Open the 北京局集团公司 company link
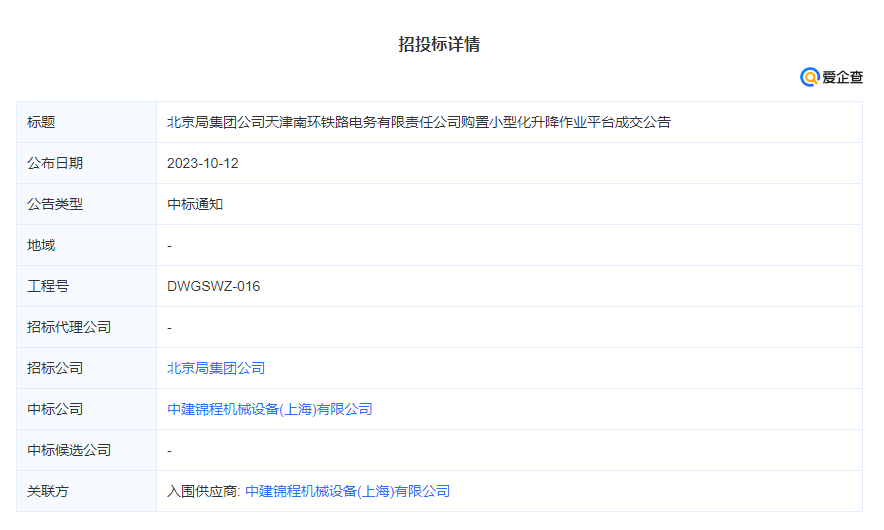This screenshot has height=530, width=884. click(216, 368)
